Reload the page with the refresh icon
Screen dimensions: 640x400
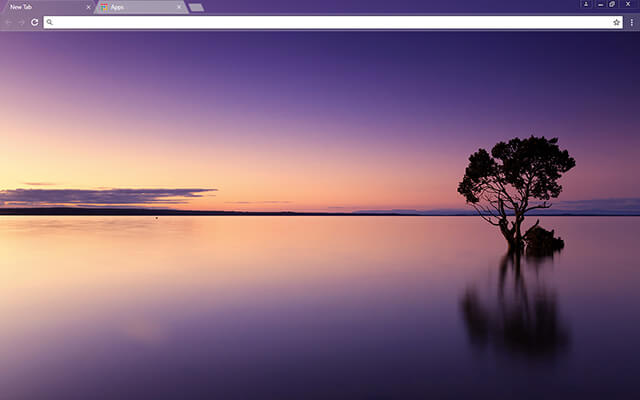[35, 22]
